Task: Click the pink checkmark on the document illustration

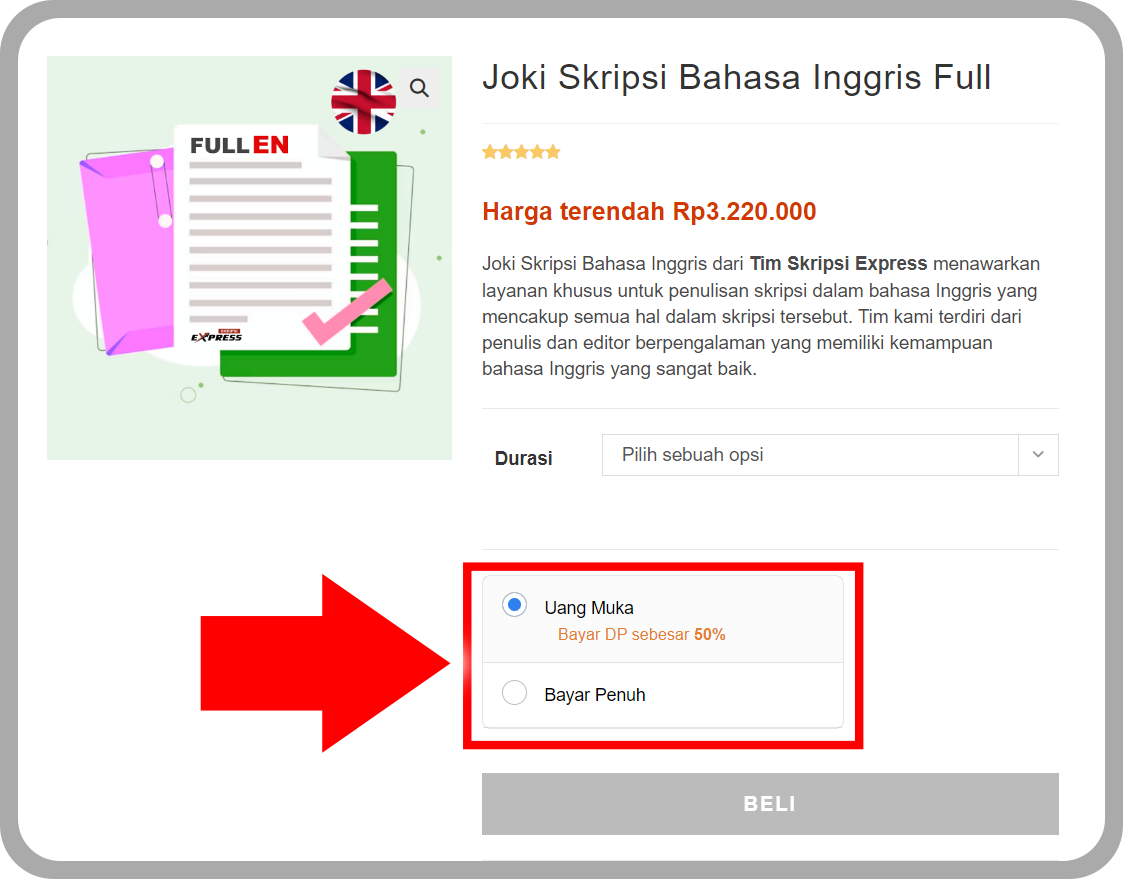Action: click(x=347, y=311)
